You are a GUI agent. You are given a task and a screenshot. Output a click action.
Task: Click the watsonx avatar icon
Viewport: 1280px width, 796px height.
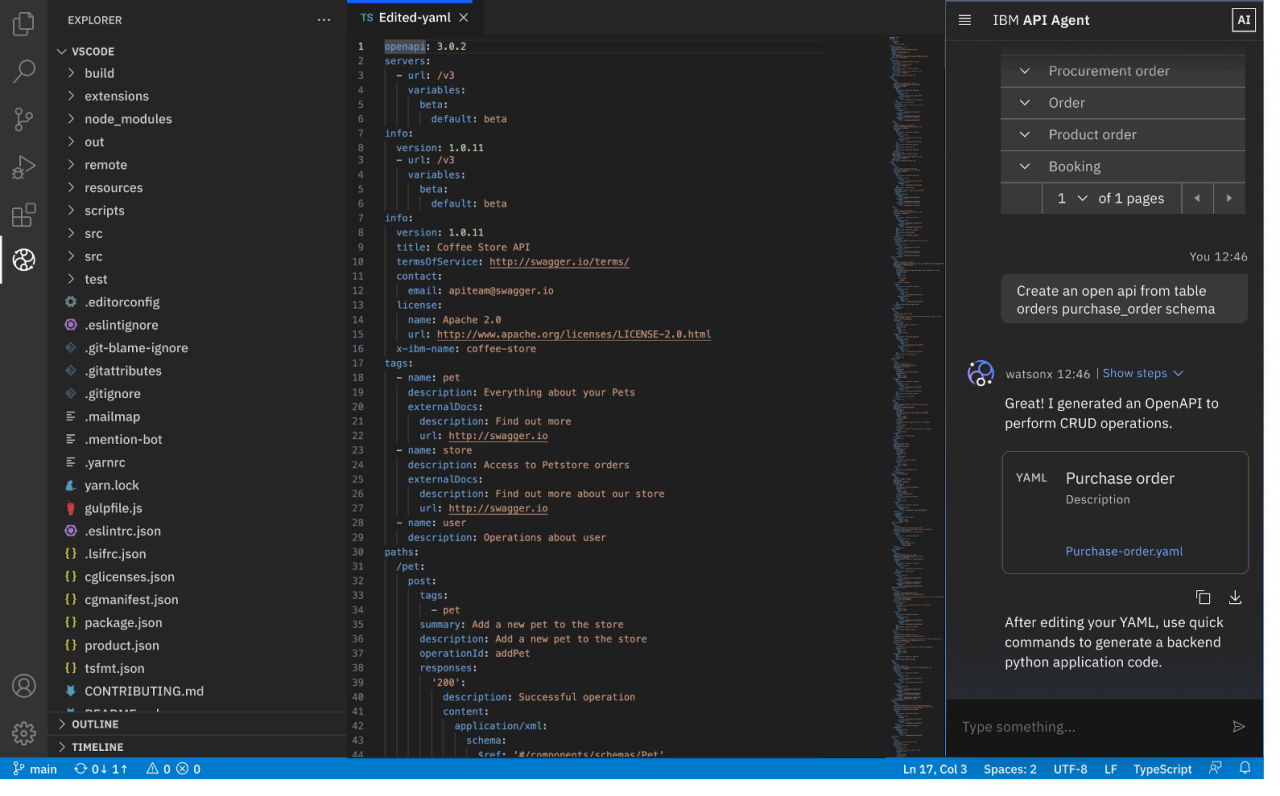click(980, 374)
